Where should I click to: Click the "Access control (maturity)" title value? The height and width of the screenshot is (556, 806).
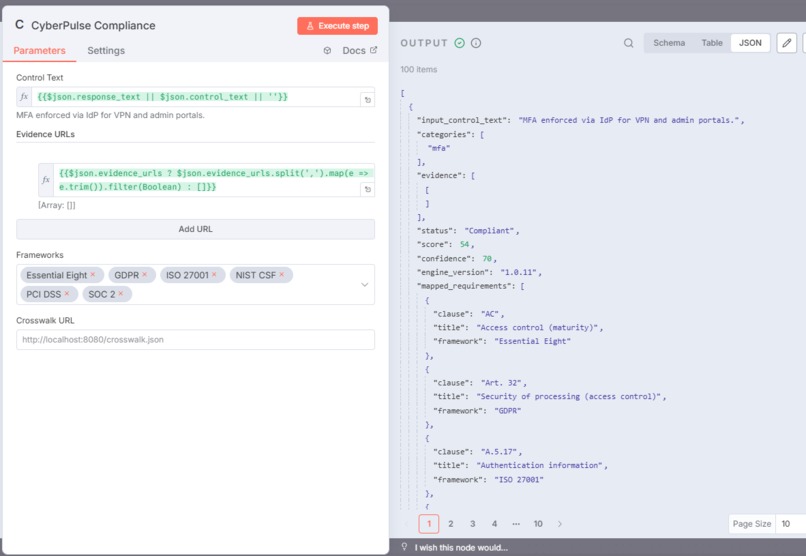pyautogui.click(x=538, y=327)
